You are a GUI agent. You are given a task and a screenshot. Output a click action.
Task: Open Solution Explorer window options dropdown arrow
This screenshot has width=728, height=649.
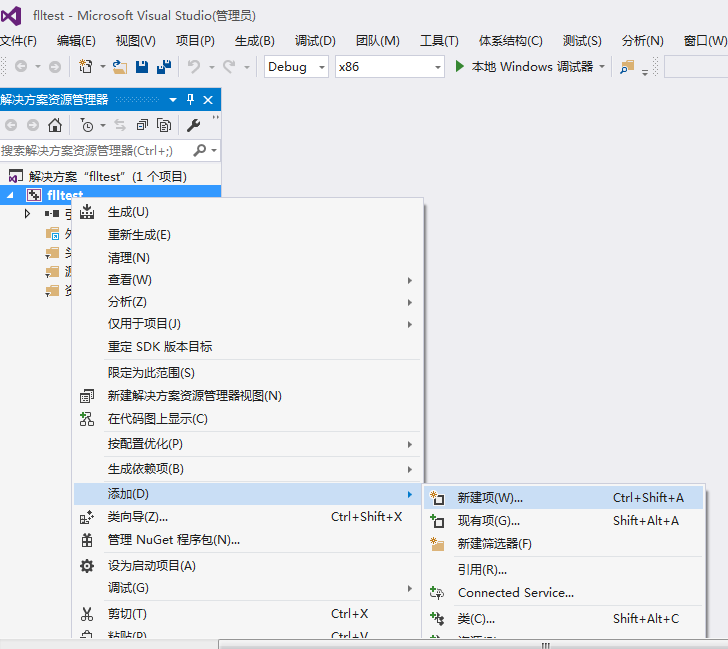point(173,100)
